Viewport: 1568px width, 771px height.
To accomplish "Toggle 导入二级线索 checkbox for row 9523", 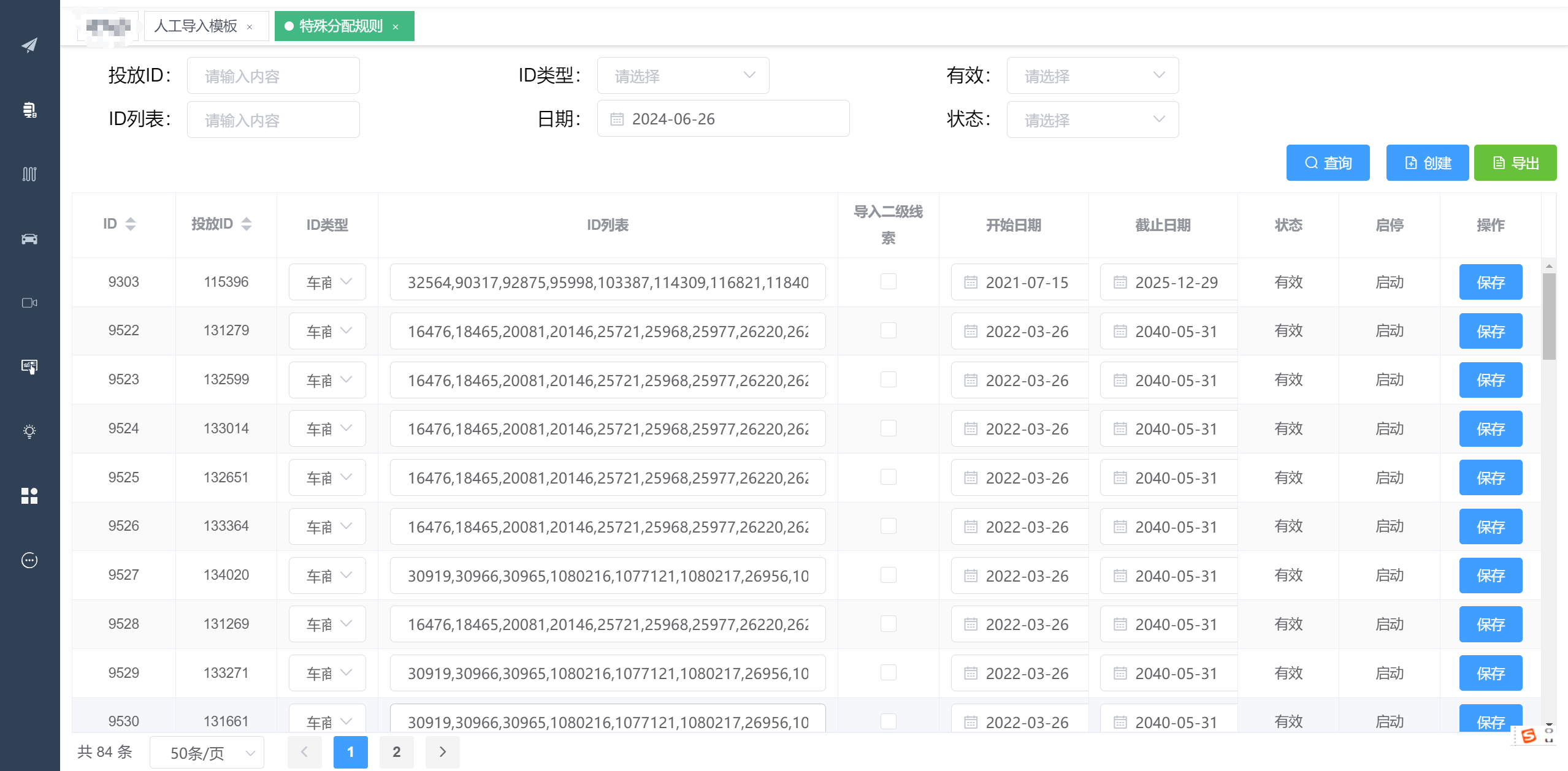I will 888,379.
